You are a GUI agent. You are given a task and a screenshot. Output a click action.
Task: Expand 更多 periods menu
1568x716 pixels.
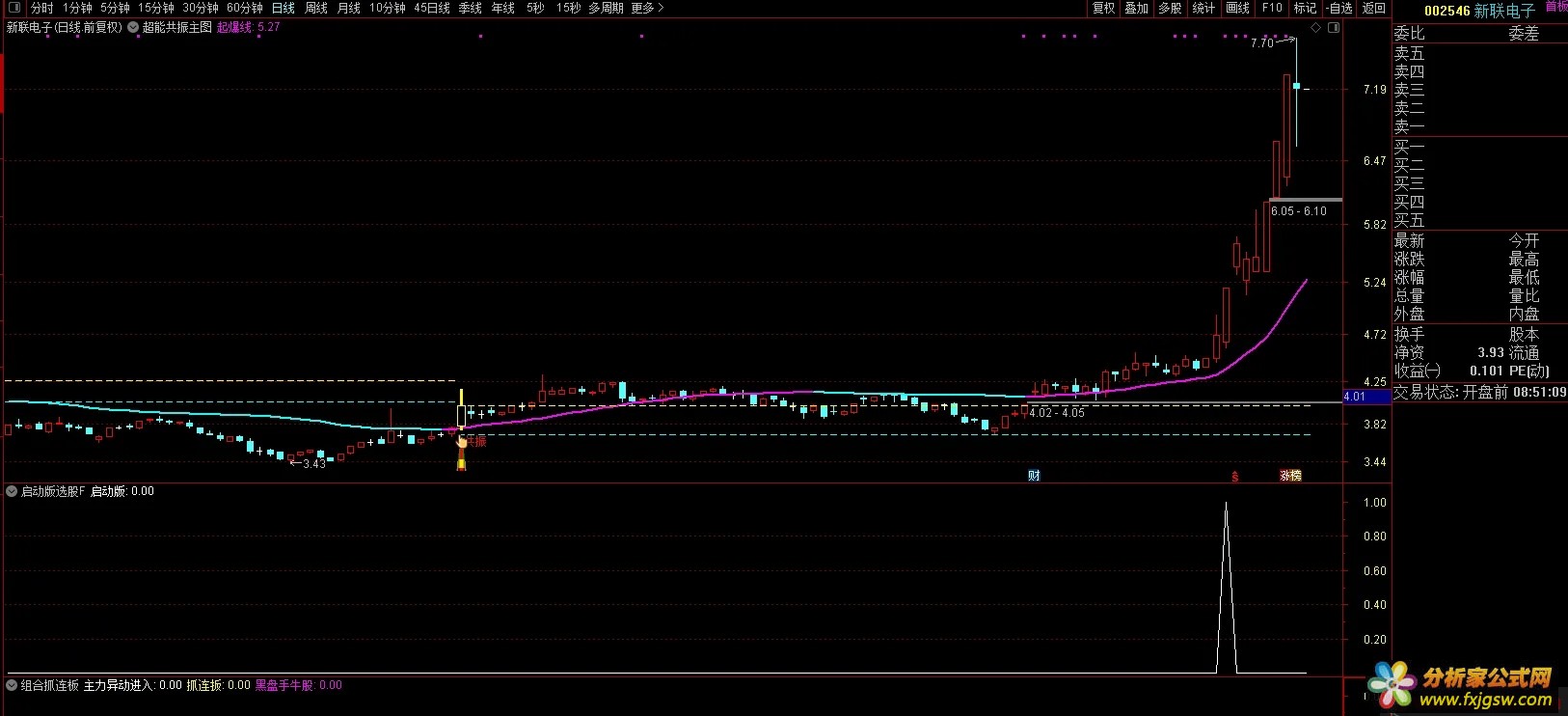(647, 8)
